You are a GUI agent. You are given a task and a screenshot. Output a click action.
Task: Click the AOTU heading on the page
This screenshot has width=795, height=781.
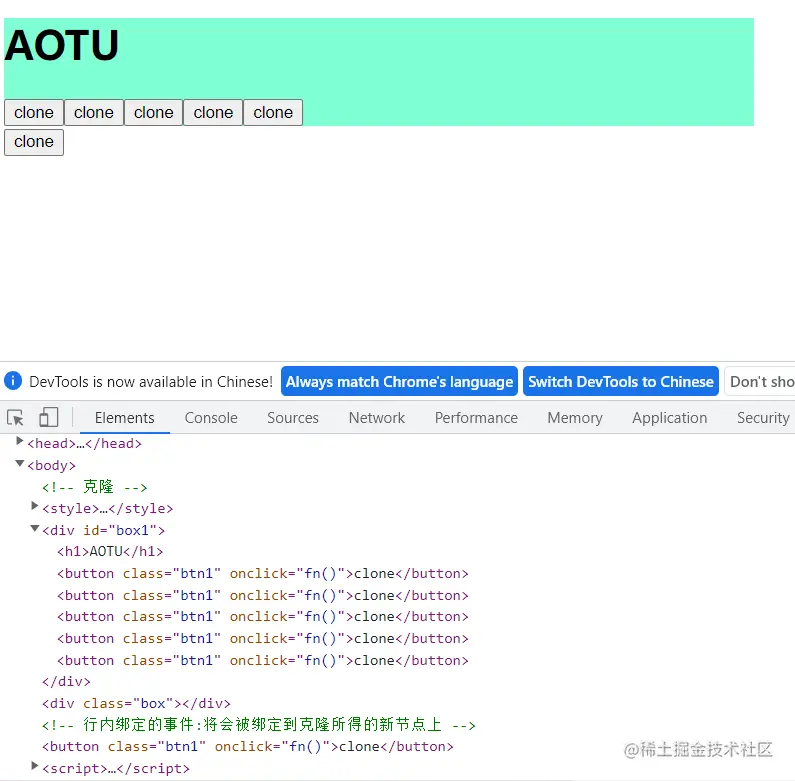click(61, 46)
